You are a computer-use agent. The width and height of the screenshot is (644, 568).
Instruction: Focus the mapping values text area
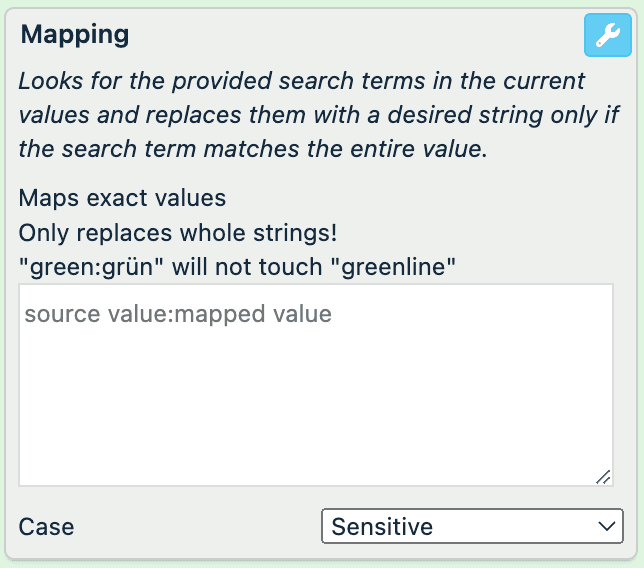tap(316, 386)
